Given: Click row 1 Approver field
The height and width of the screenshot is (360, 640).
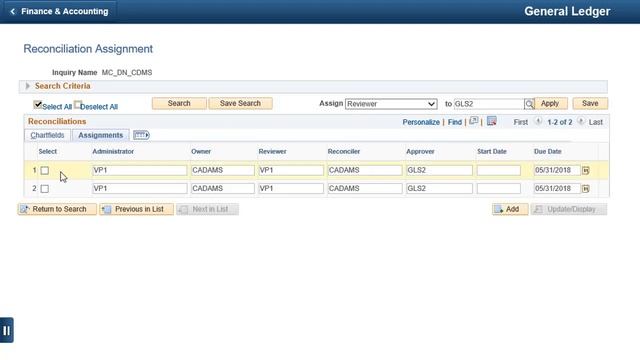Looking at the screenshot, I should (x=439, y=170).
